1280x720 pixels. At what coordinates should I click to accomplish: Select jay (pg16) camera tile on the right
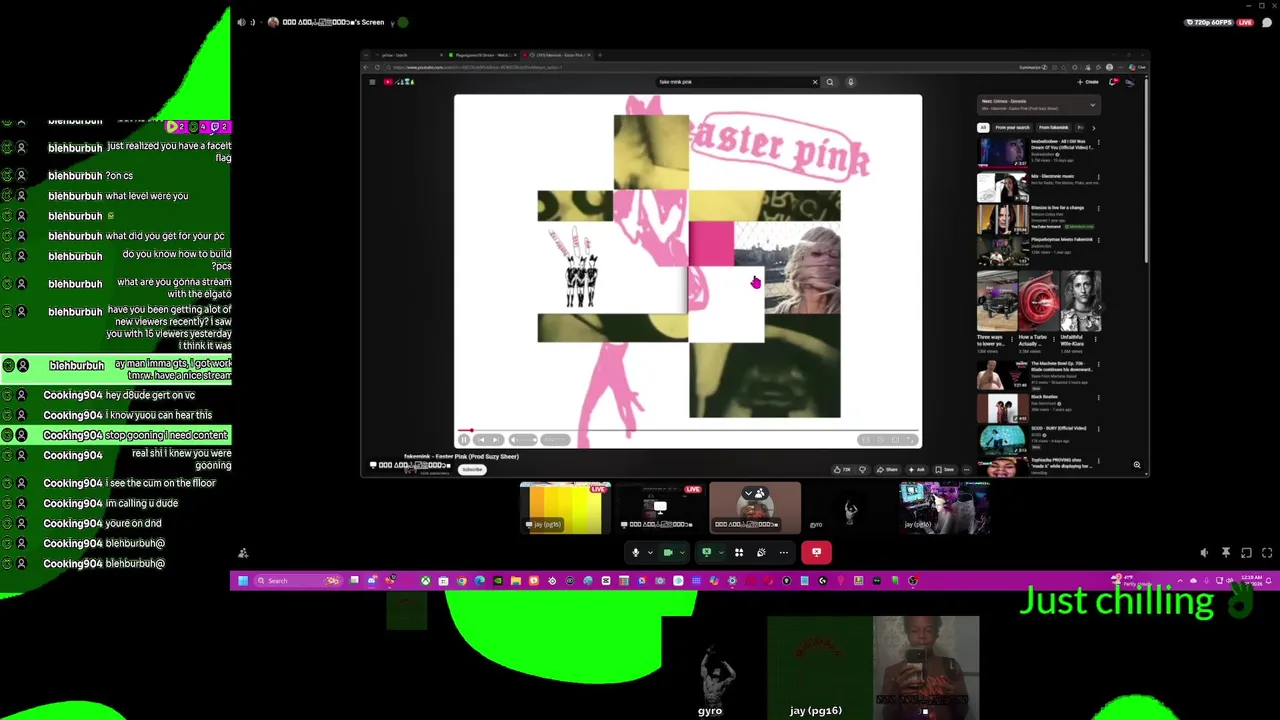pos(944,508)
